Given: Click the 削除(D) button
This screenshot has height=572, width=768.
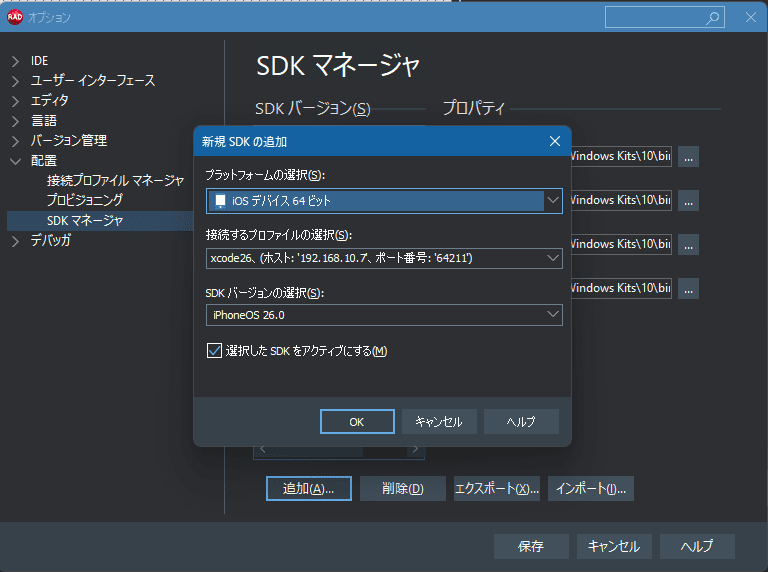Looking at the screenshot, I should pyautogui.click(x=403, y=489).
